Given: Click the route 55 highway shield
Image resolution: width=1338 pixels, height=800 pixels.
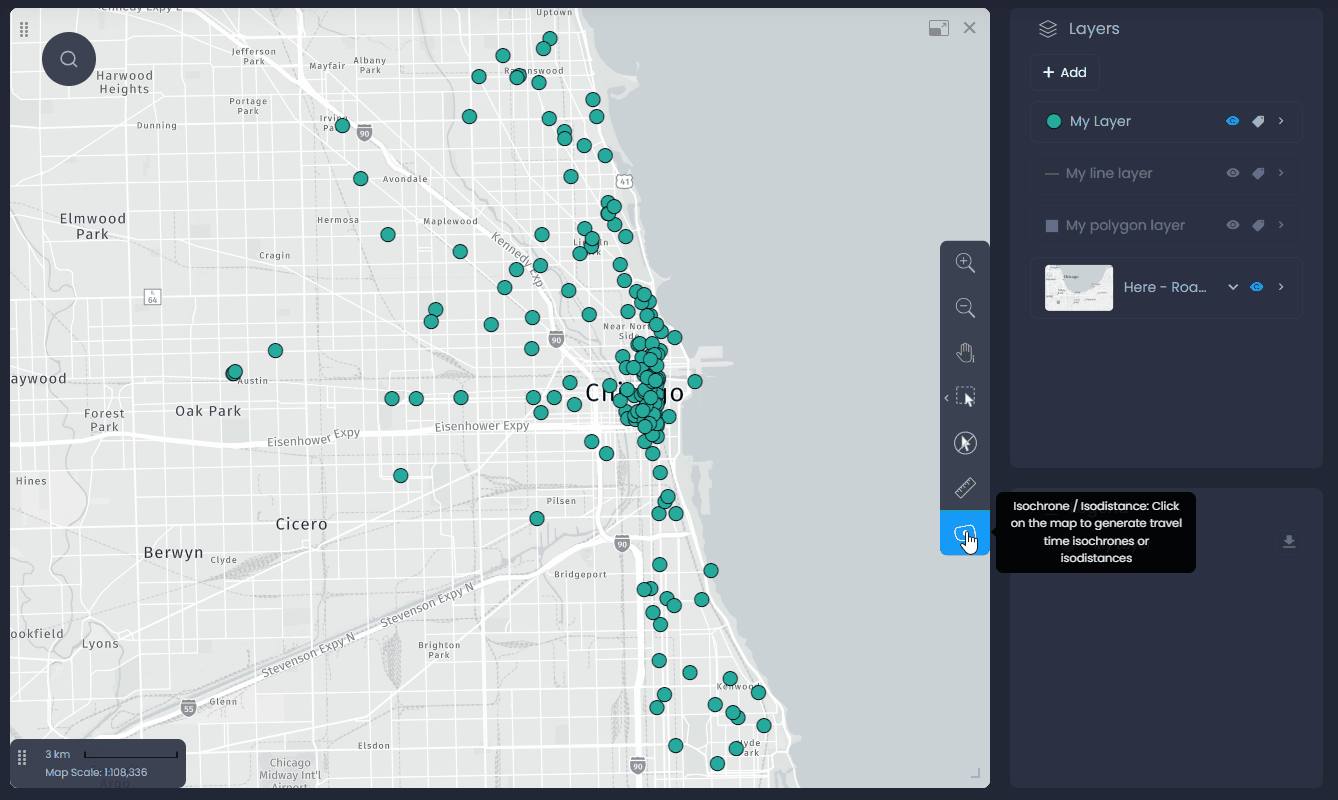Looking at the screenshot, I should click(x=189, y=708).
